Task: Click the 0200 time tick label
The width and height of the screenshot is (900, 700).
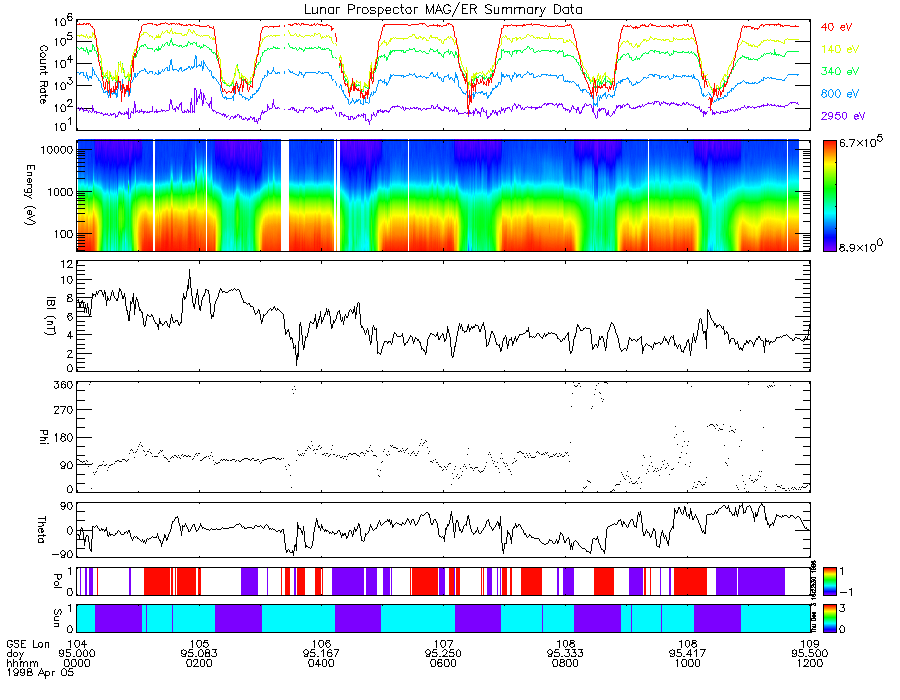Action: pyautogui.click(x=199, y=663)
